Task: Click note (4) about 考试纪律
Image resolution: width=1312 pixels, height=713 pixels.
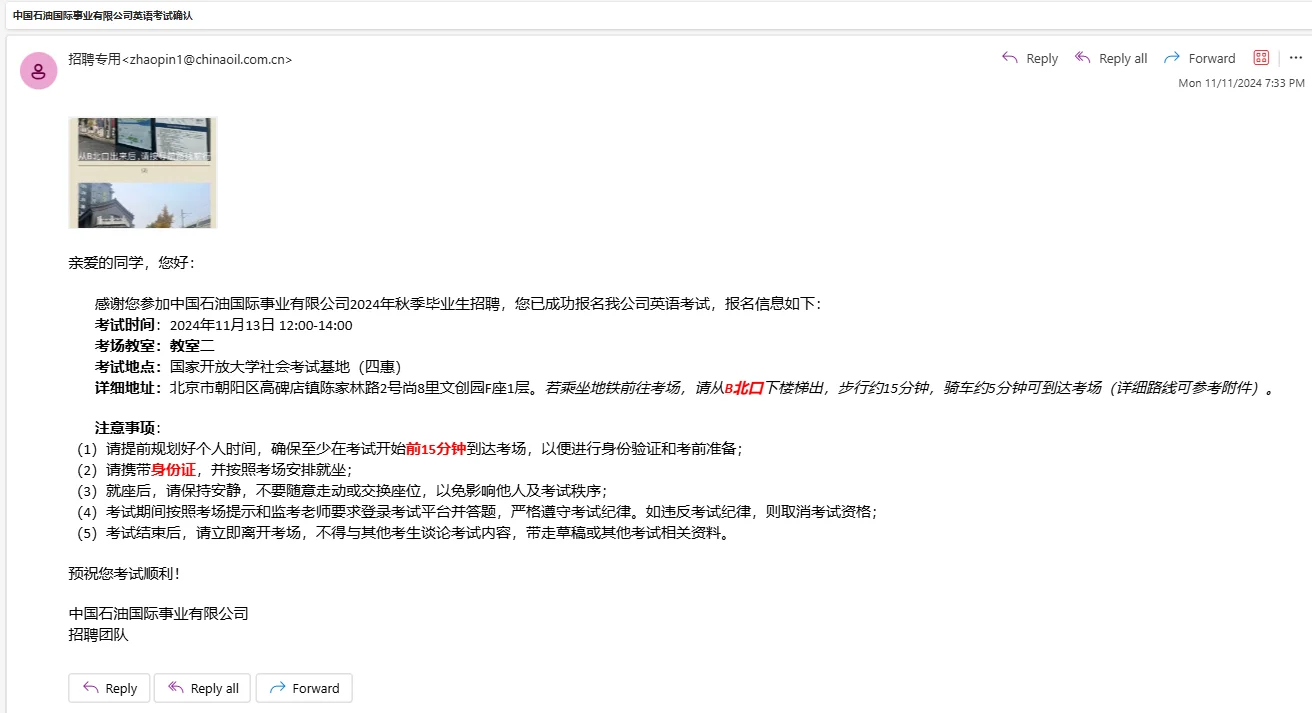Action: coord(476,511)
